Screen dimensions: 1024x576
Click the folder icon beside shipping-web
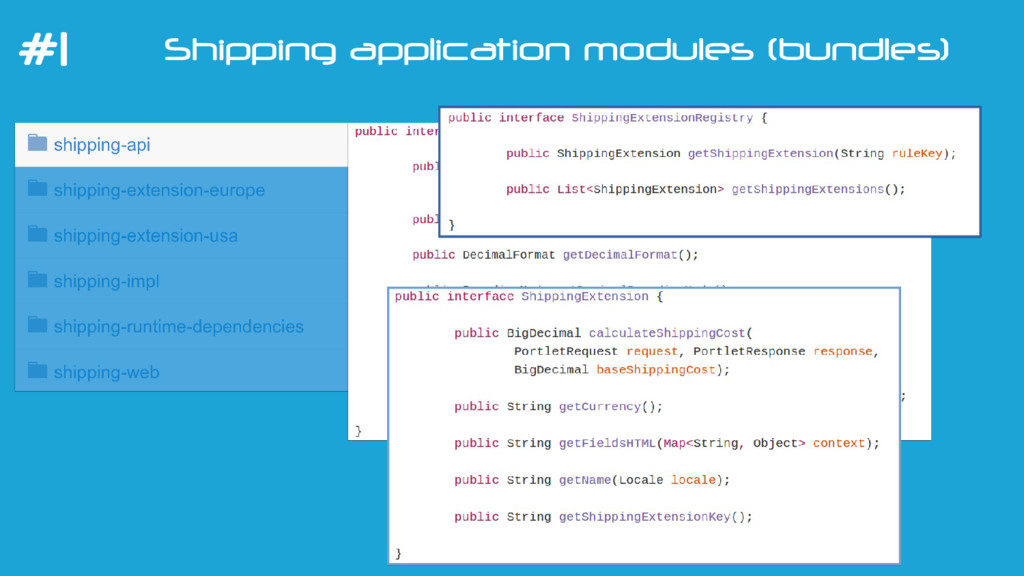click(37, 370)
